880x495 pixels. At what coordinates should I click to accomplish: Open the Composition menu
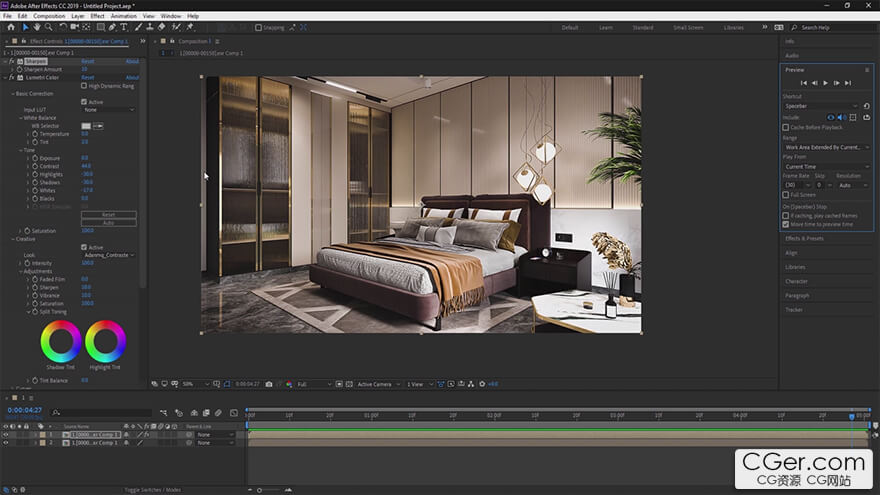(49, 16)
